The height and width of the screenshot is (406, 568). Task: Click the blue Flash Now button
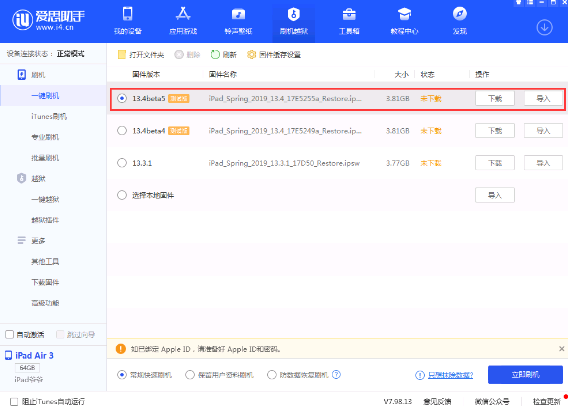(x=525, y=374)
